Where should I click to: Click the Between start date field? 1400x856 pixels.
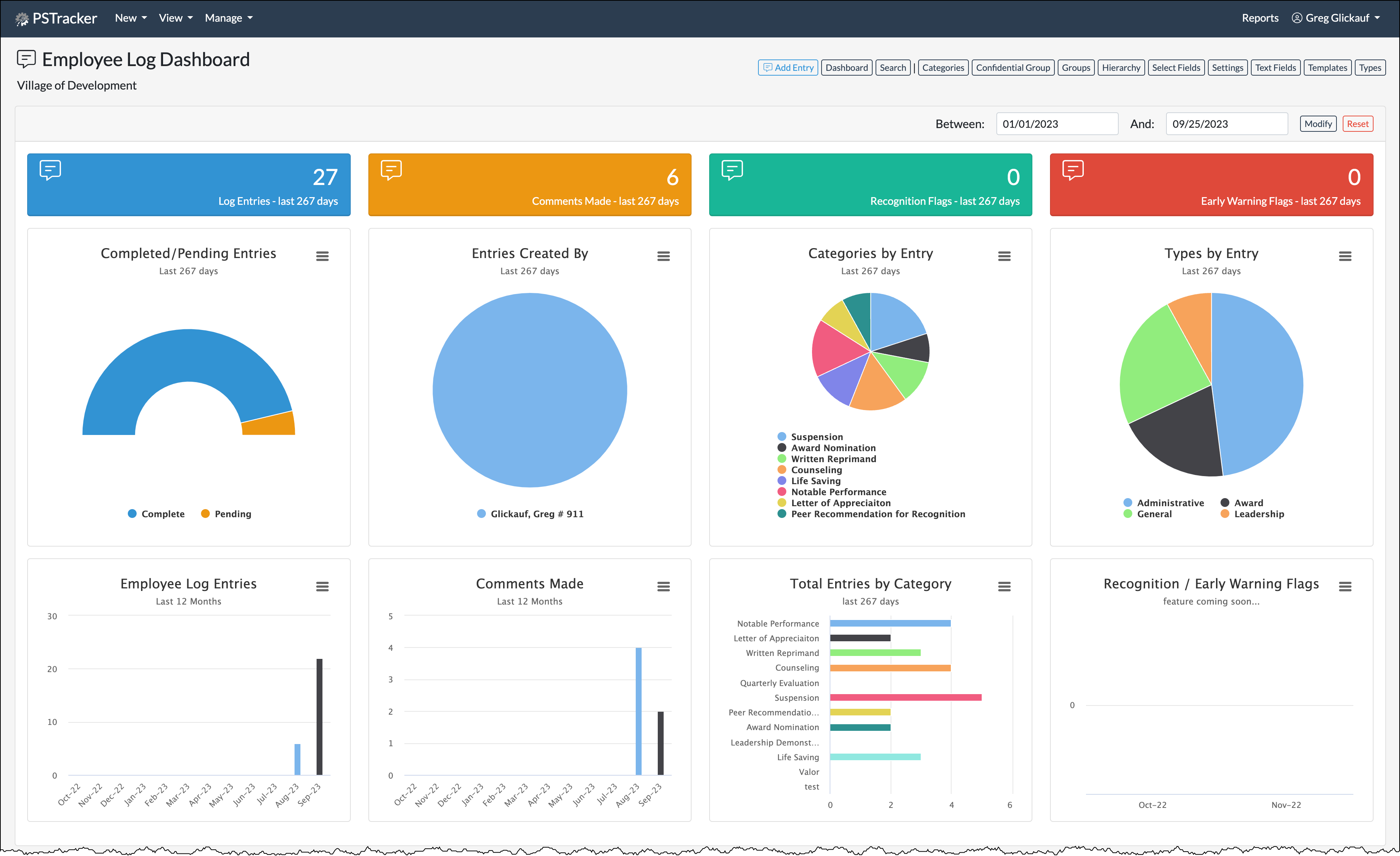pyautogui.click(x=1056, y=124)
